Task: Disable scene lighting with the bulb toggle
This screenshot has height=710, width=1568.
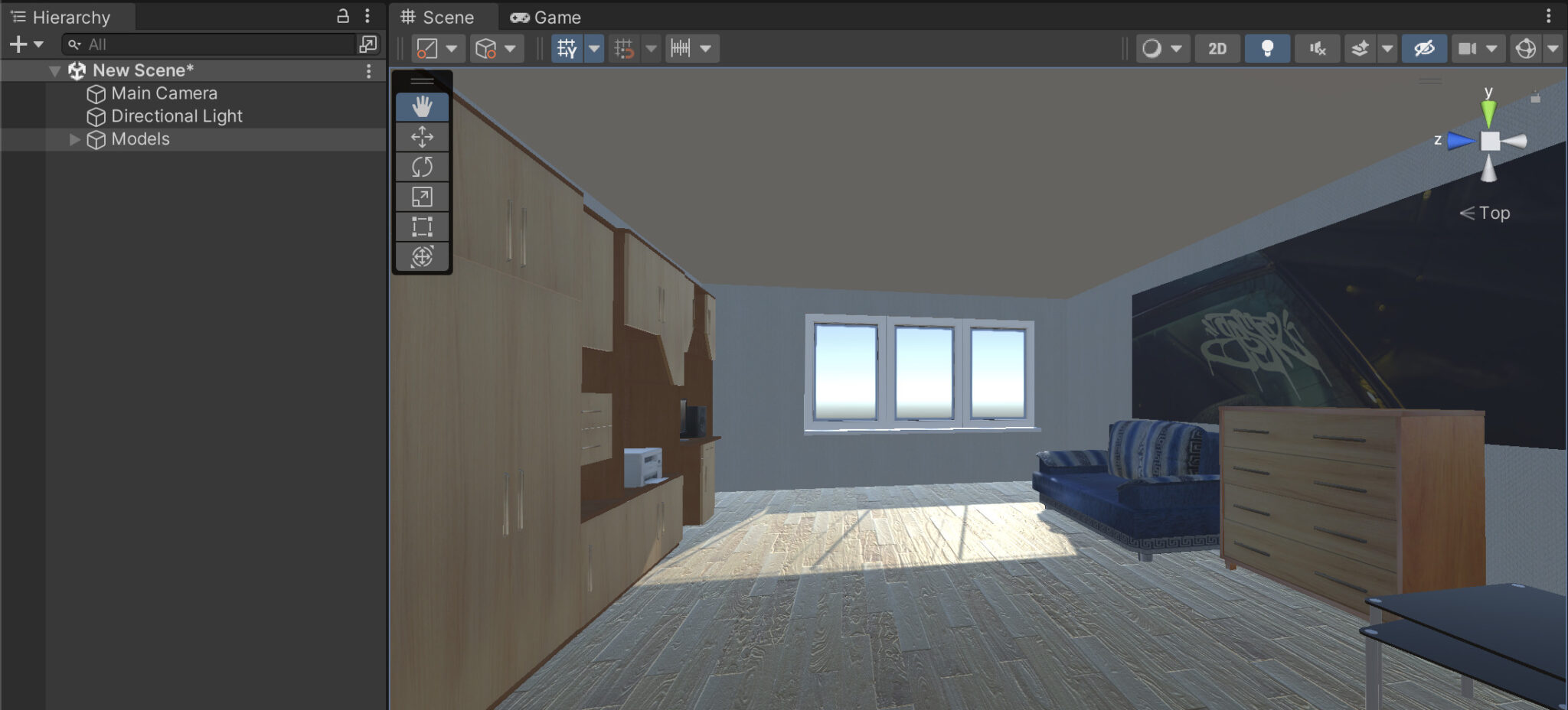Action: pyautogui.click(x=1267, y=47)
